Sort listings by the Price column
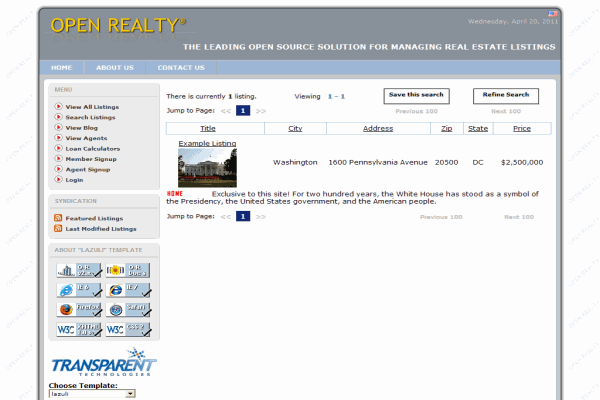The width and height of the screenshot is (600, 400). point(522,128)
